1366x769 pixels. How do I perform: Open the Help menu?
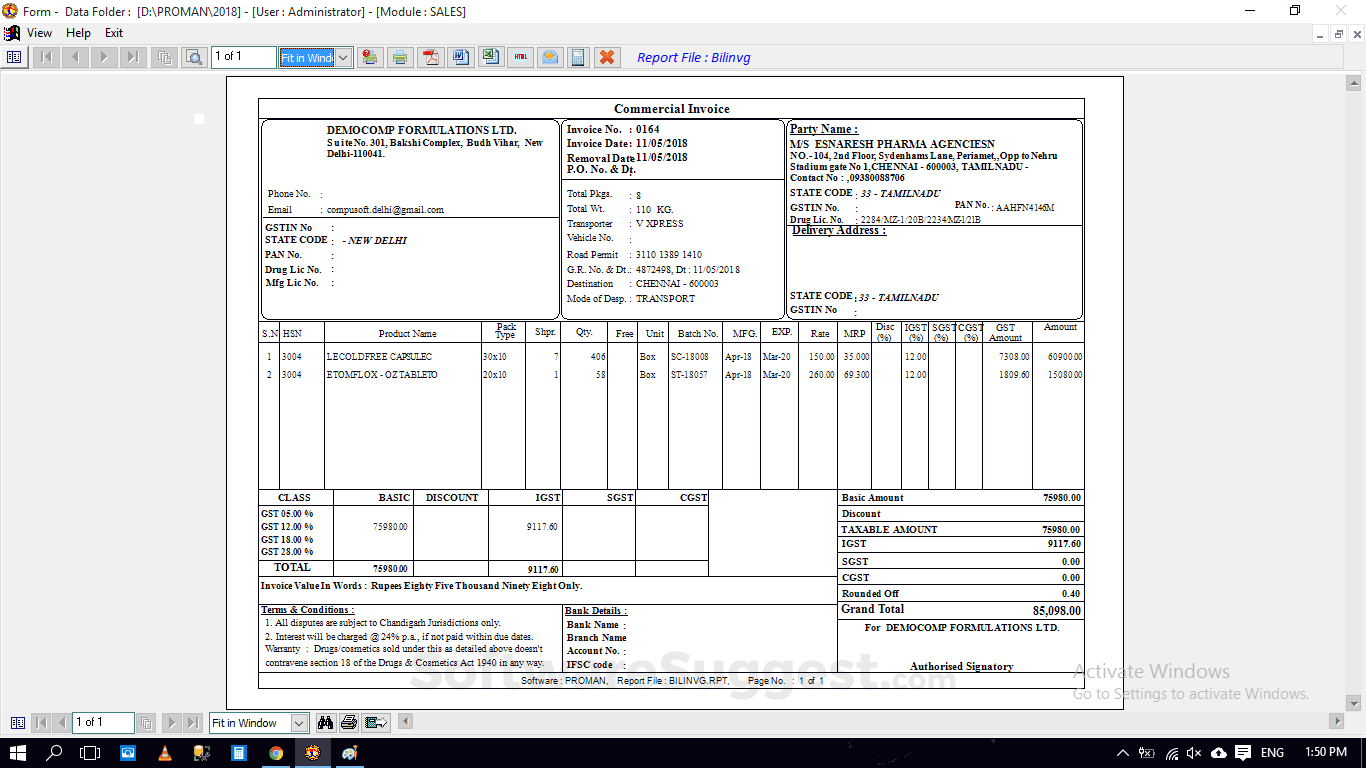[x=77, y=32]
